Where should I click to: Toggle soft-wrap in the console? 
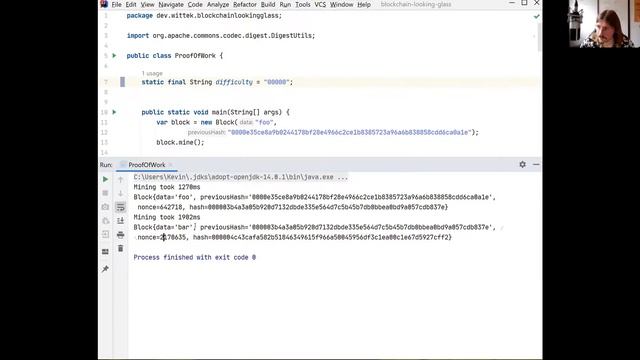[120, 207]
